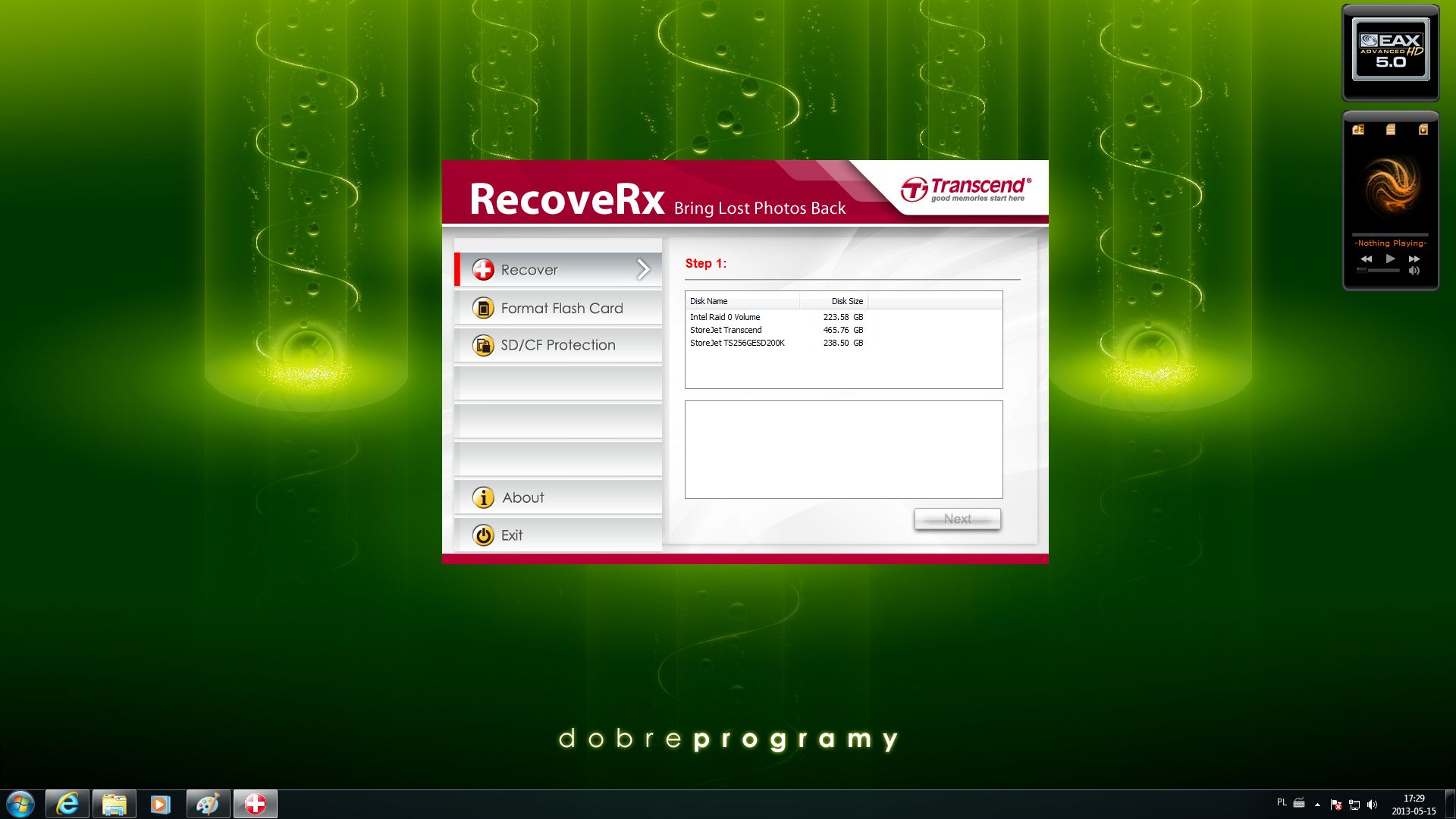Click the 238.50 GB disk size value

(843, 343)
